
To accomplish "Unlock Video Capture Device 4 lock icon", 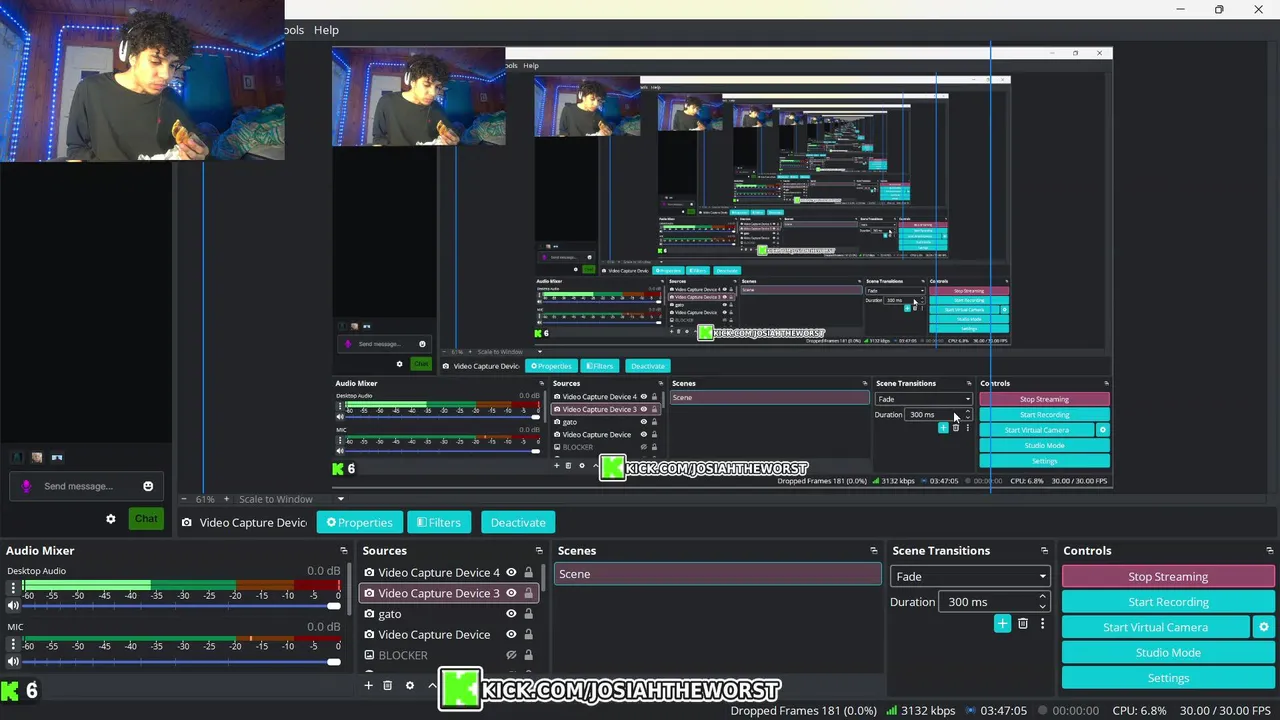I will tap(529, 573).
